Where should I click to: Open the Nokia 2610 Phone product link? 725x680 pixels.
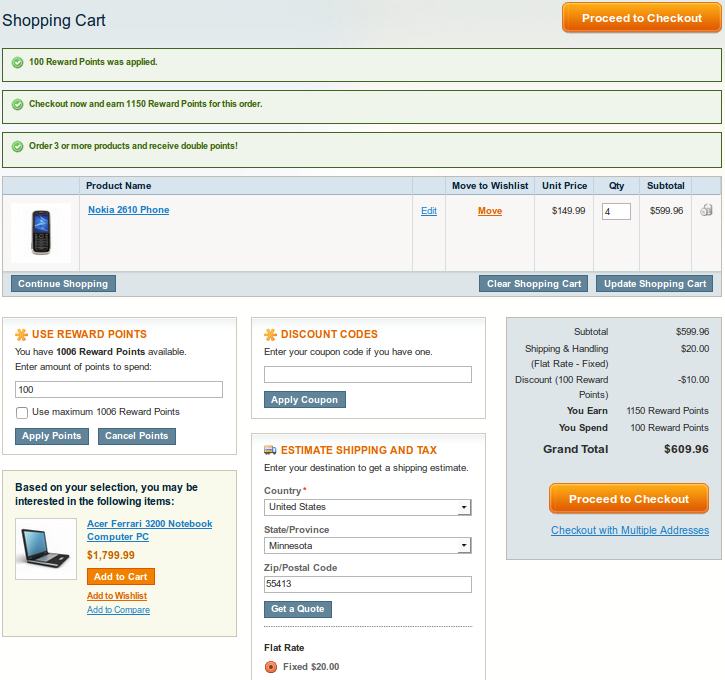pyautogui.click(x=128, y=210)
